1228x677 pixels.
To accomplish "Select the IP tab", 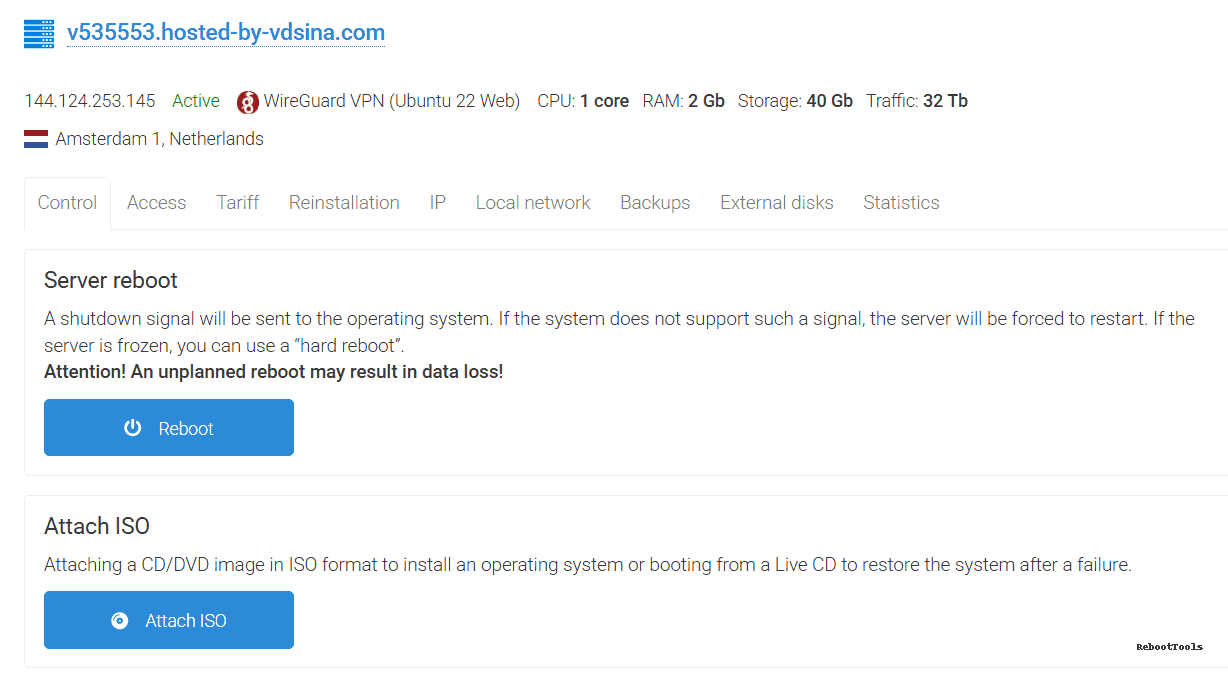I will 437,203.
